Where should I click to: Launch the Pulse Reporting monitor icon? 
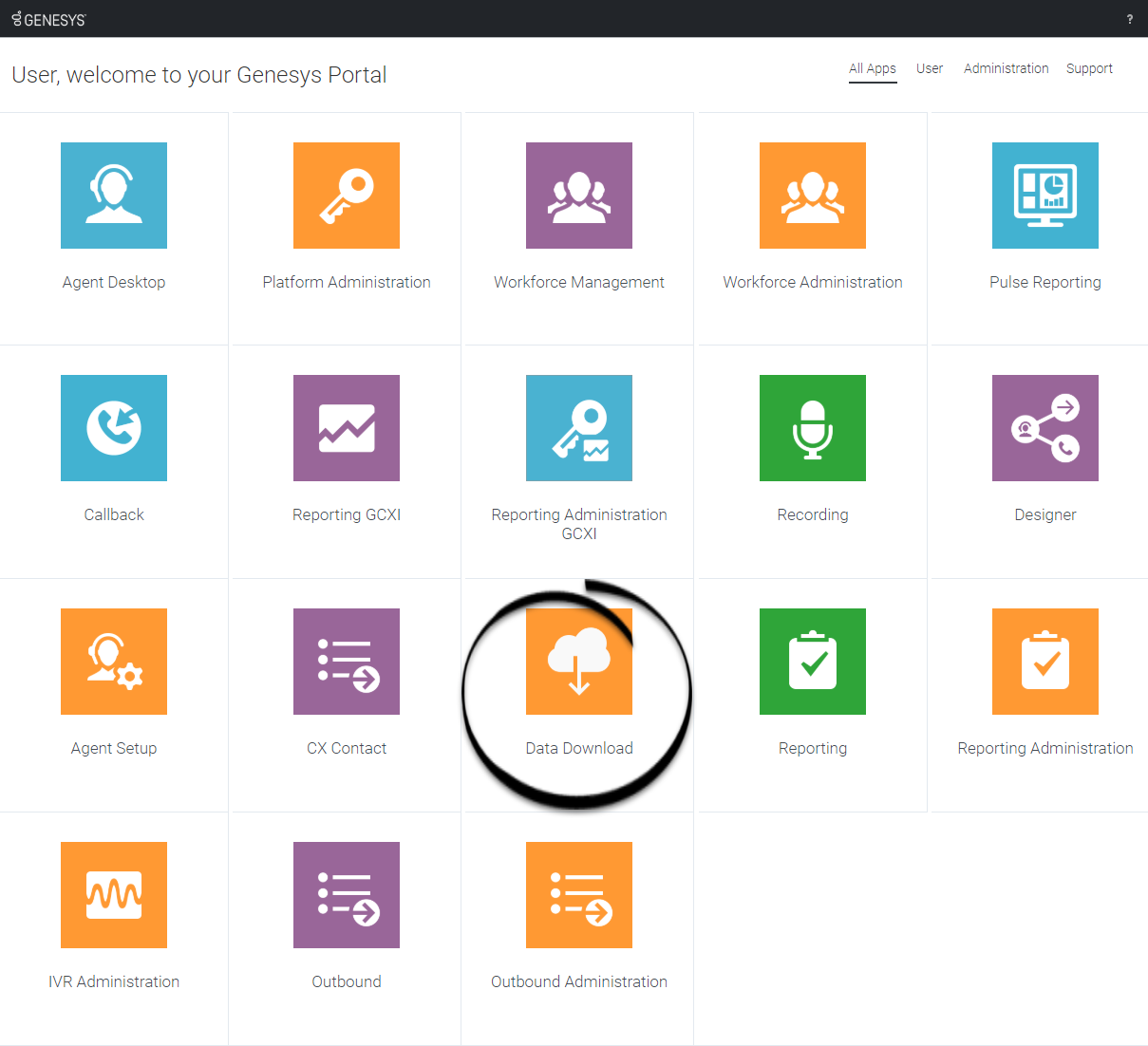[1045, 196]
